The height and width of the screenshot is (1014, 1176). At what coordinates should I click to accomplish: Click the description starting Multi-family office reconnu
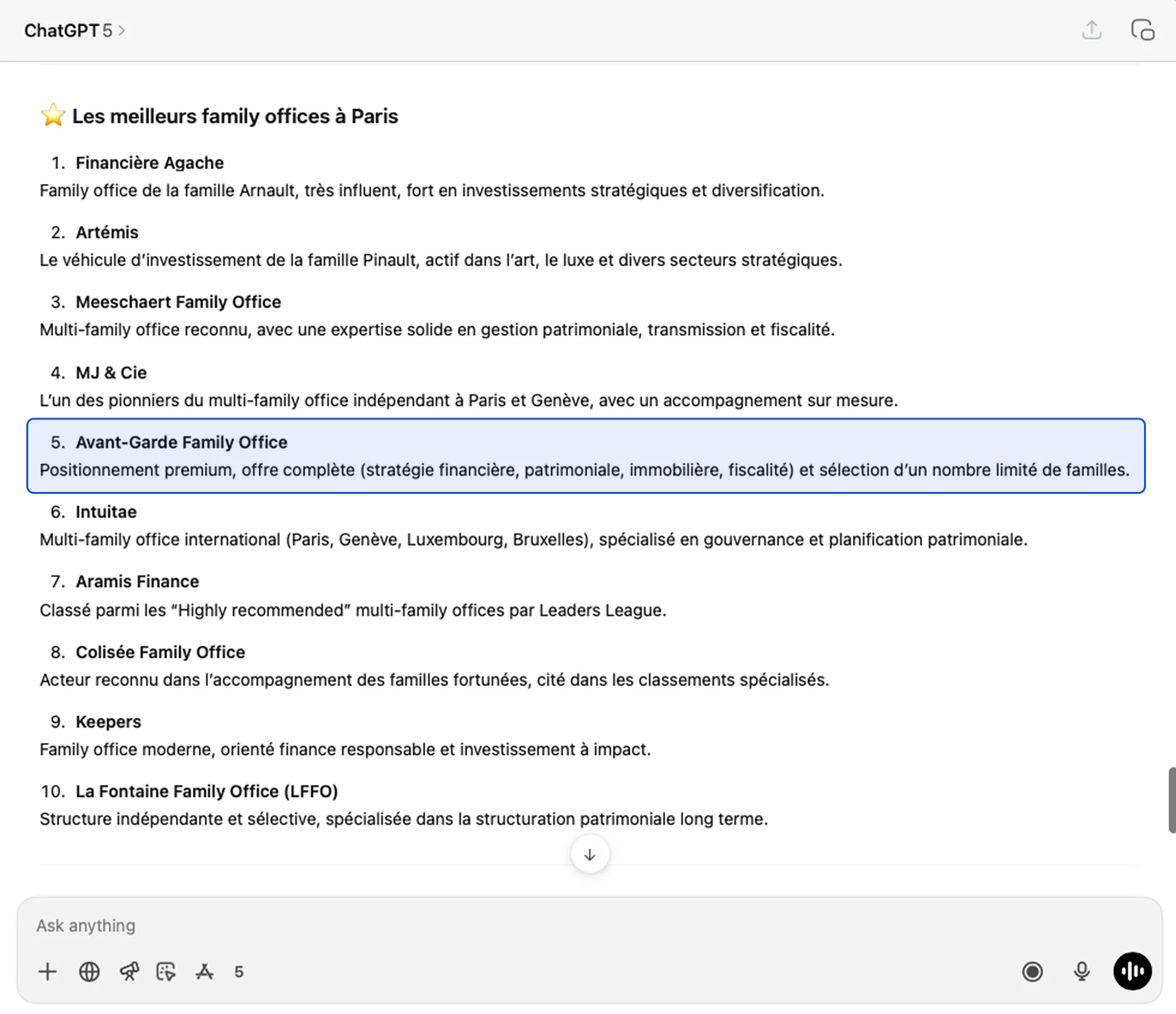(437, 329)
